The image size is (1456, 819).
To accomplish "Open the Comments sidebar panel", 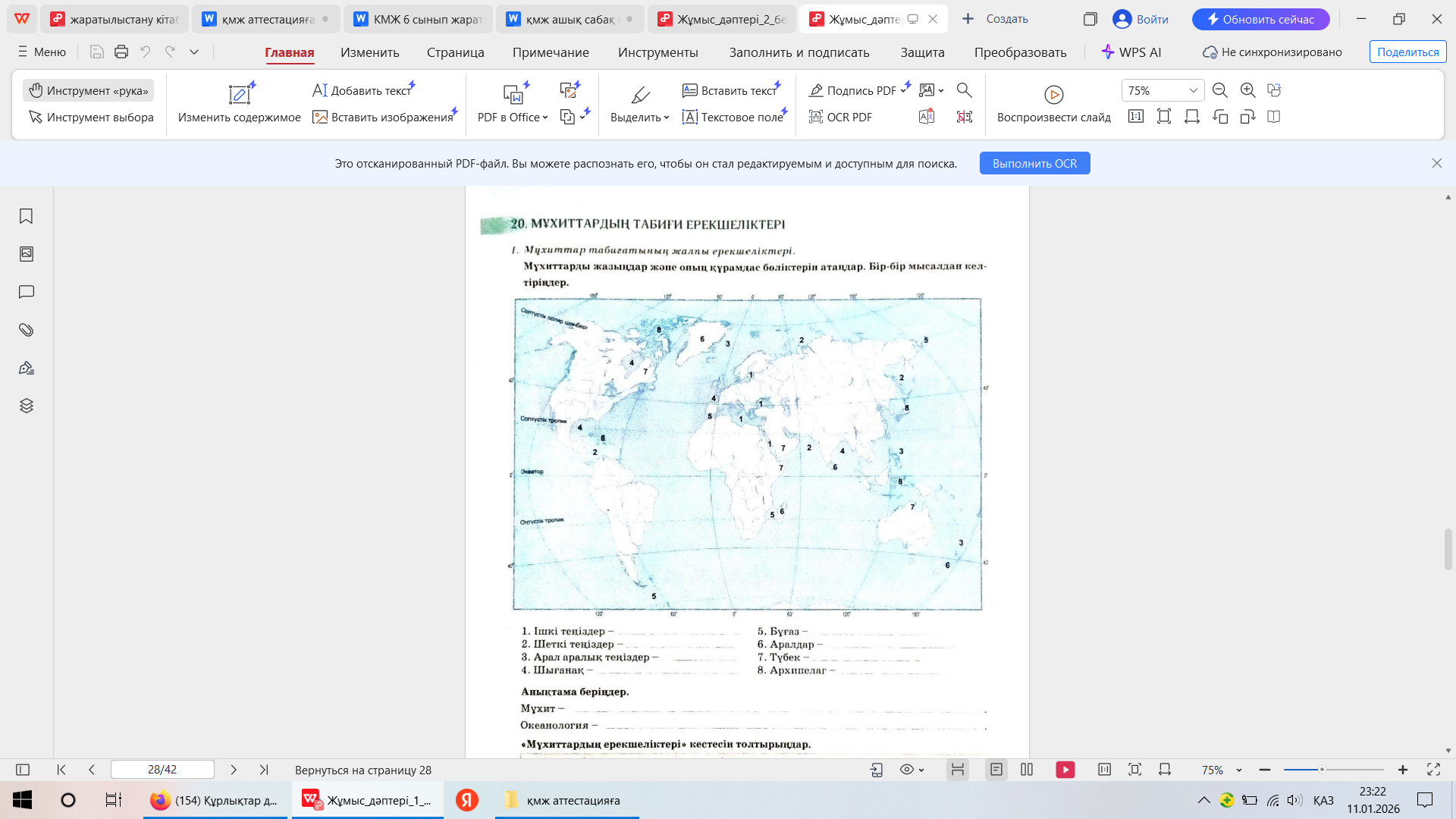I will tap(26, 292).
